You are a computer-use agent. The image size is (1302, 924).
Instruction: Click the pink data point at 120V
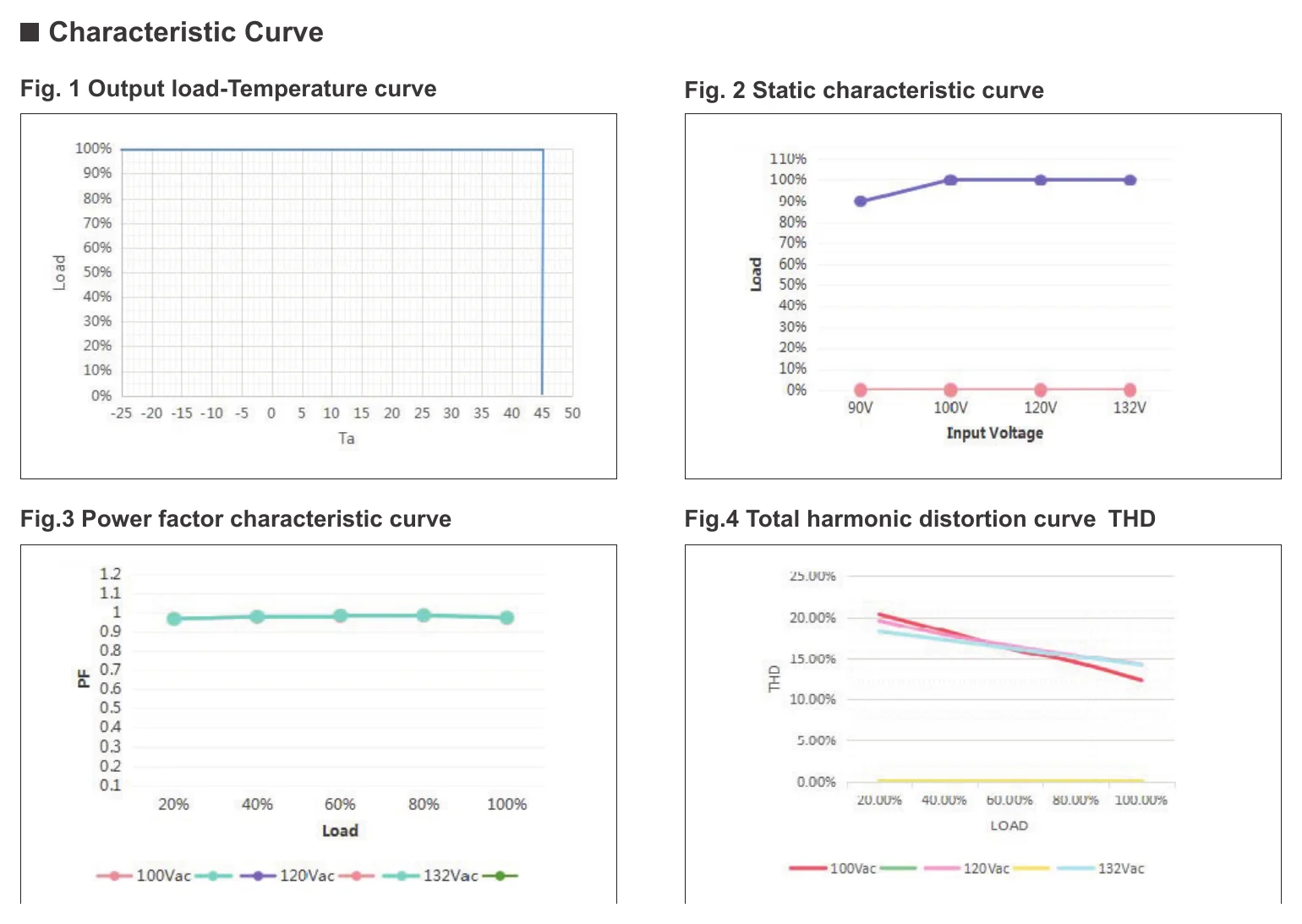click(x=1041, y=390)
